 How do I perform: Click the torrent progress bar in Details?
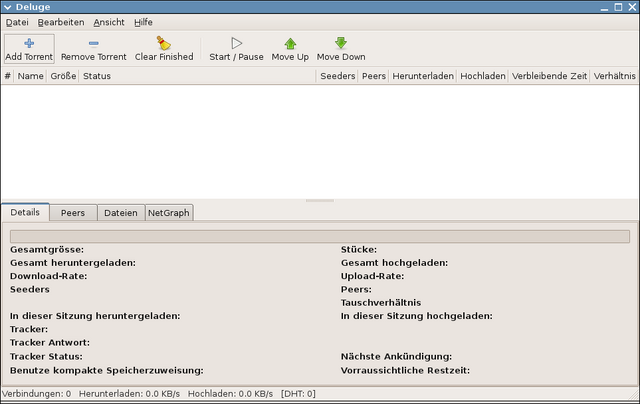(x=320, y=236)
